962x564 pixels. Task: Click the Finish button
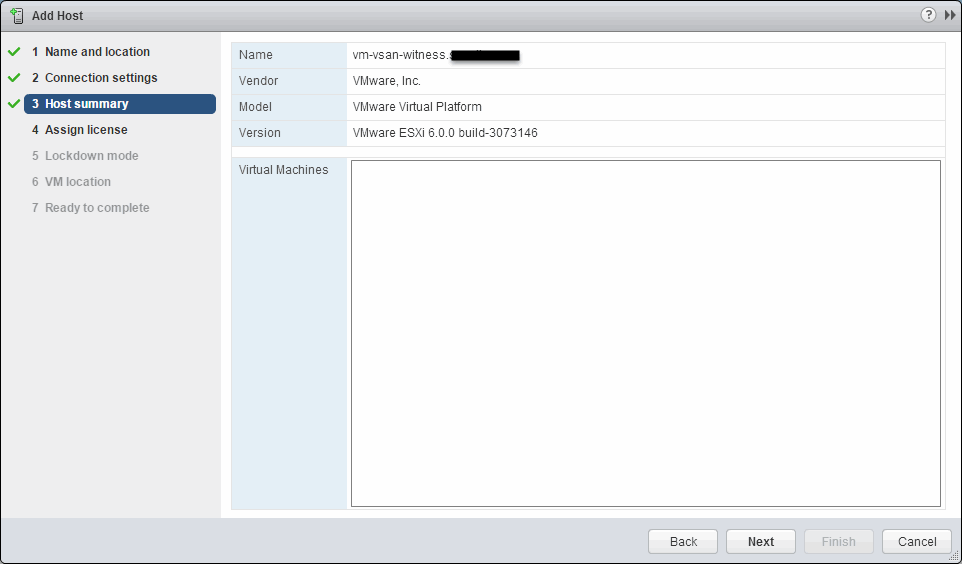[x=838, y=541]
